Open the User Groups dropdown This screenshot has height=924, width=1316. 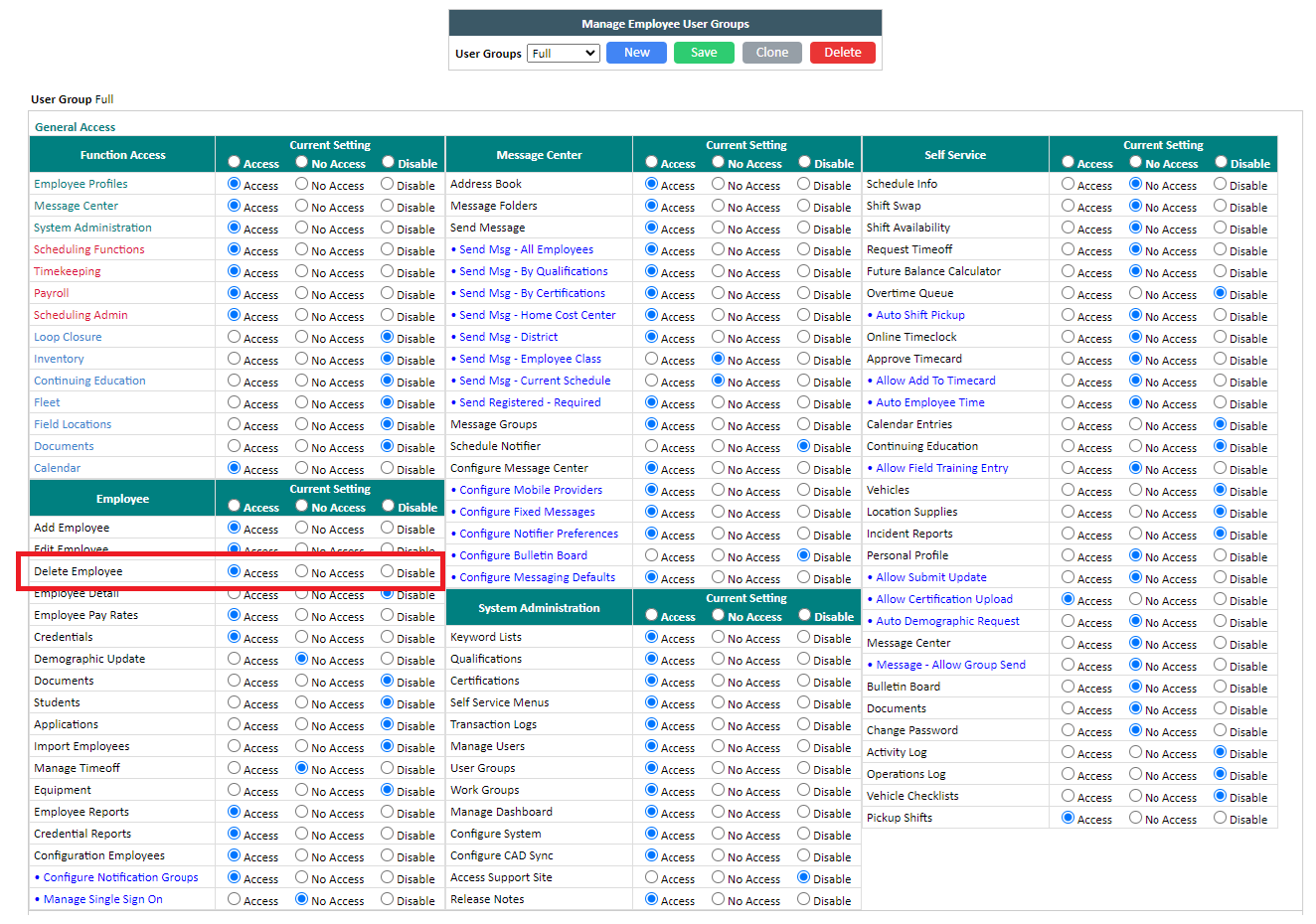click(x=563, y=52)
